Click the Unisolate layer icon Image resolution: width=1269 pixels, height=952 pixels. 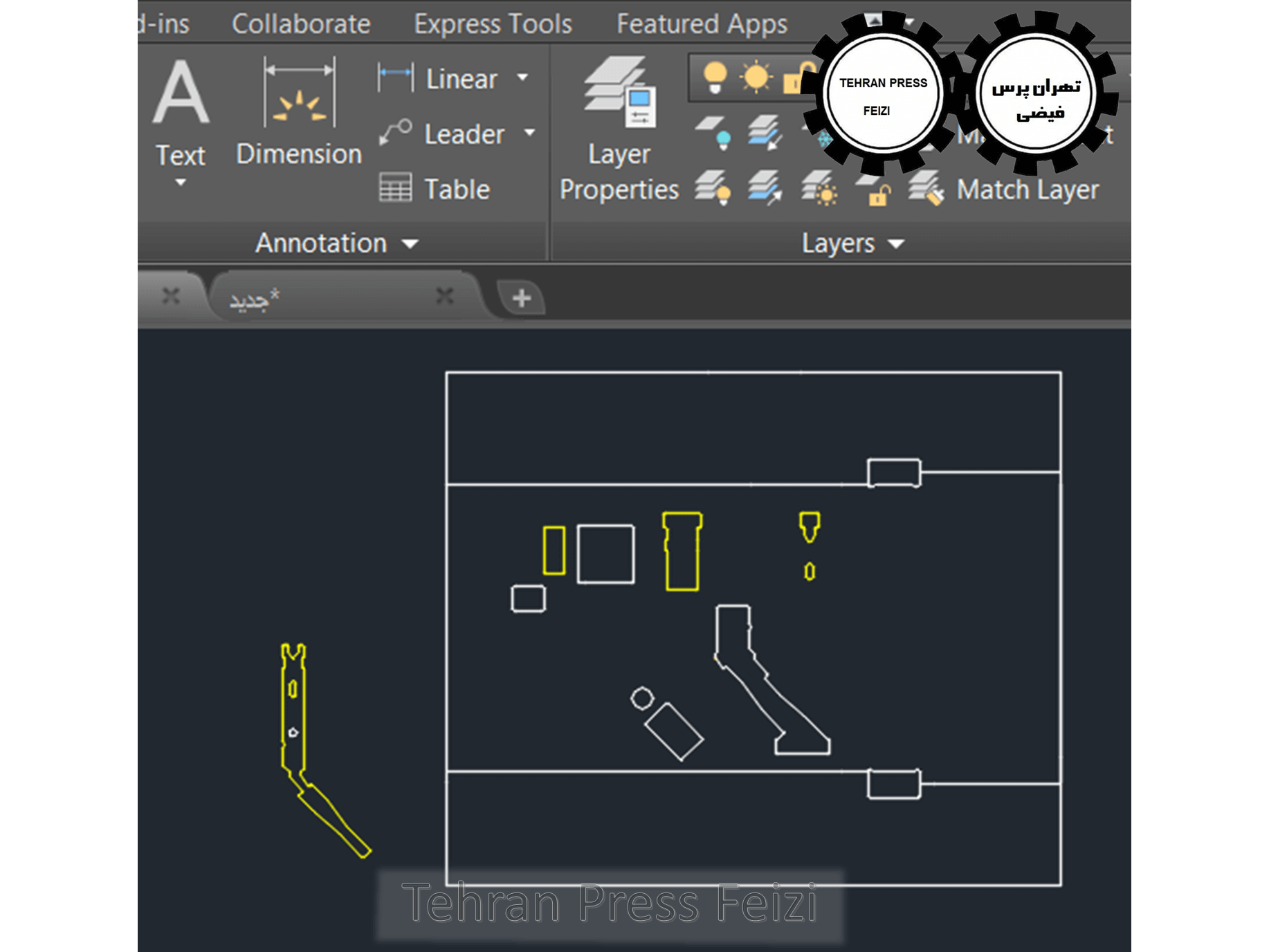coord(765,188)
